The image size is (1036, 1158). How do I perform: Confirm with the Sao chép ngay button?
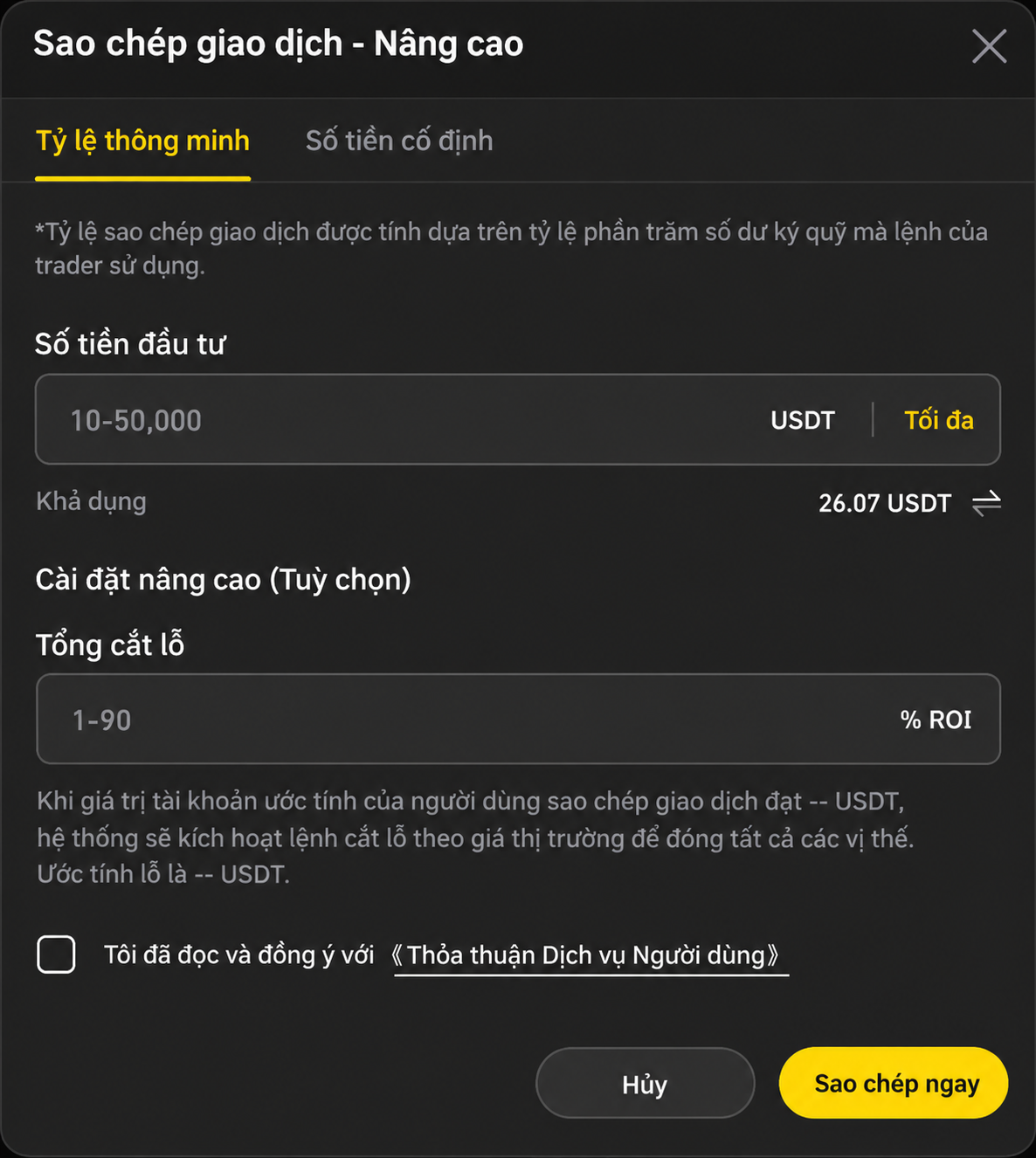click(x=894, y=1083)
